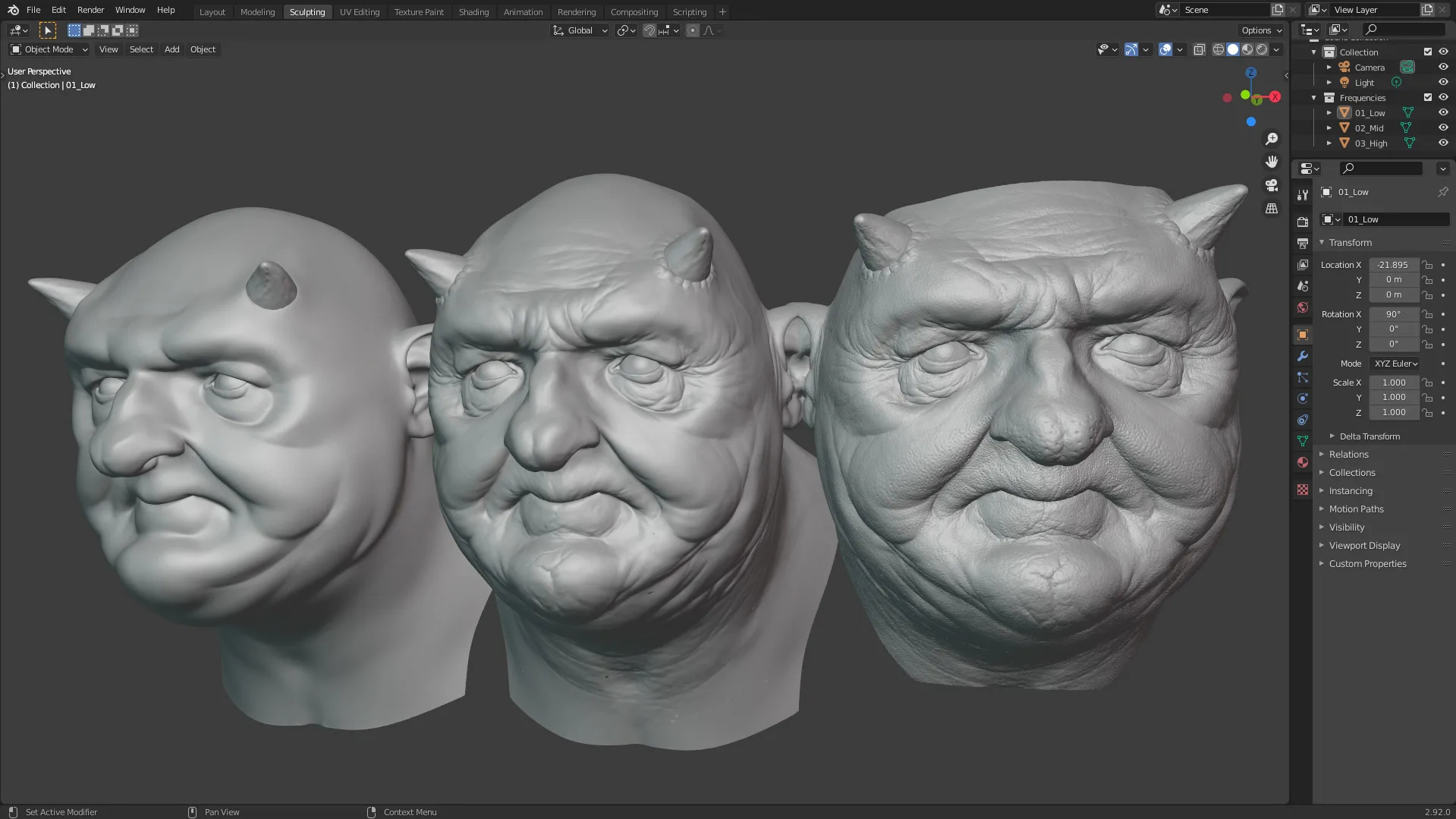Click the Location X value field

(x=1393, y=265)
